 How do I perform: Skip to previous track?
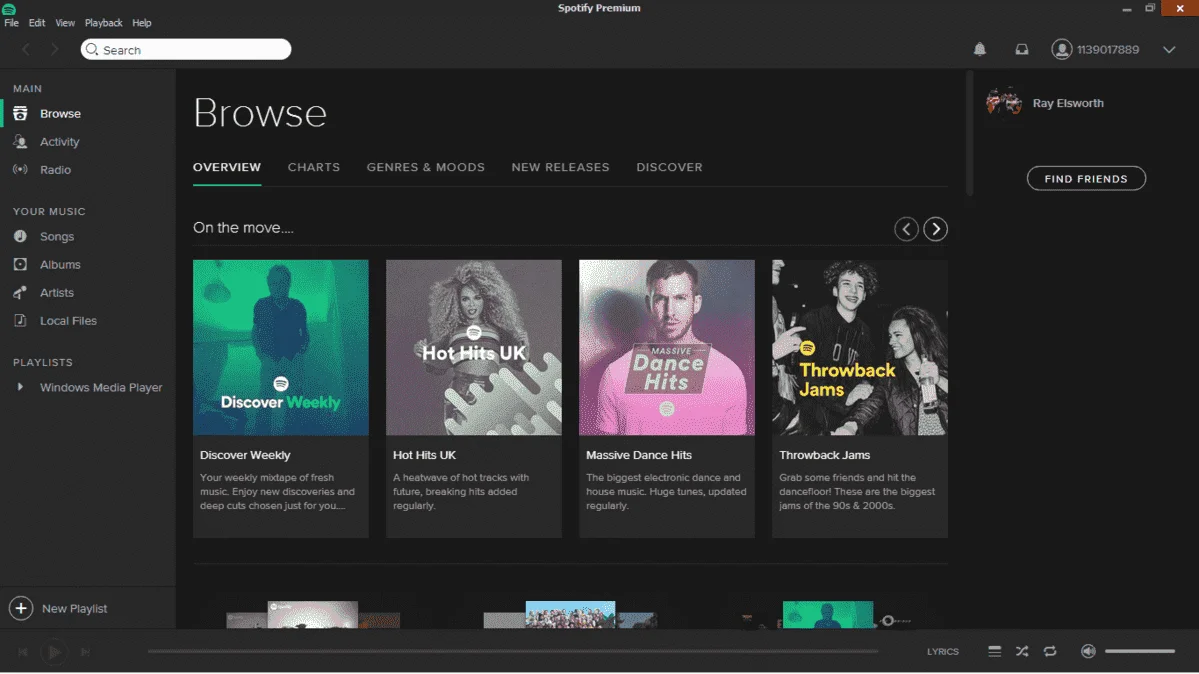tap(23, 652)
